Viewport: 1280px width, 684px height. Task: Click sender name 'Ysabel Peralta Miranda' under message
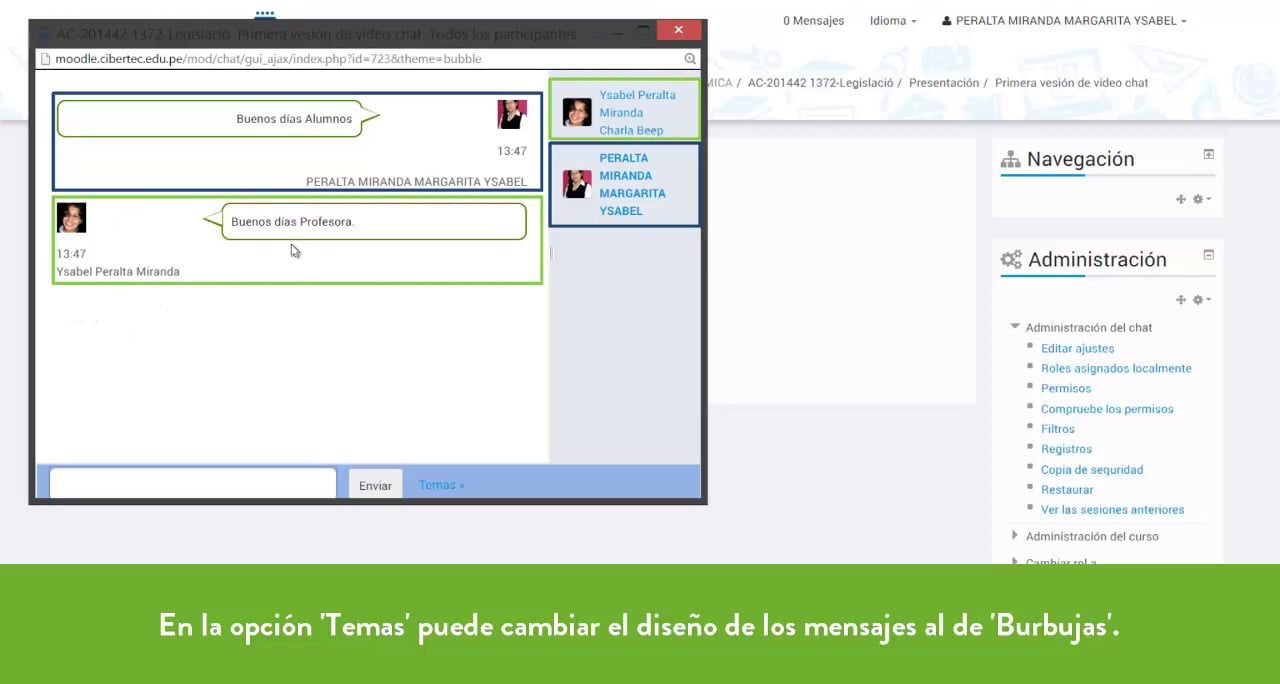118,272
